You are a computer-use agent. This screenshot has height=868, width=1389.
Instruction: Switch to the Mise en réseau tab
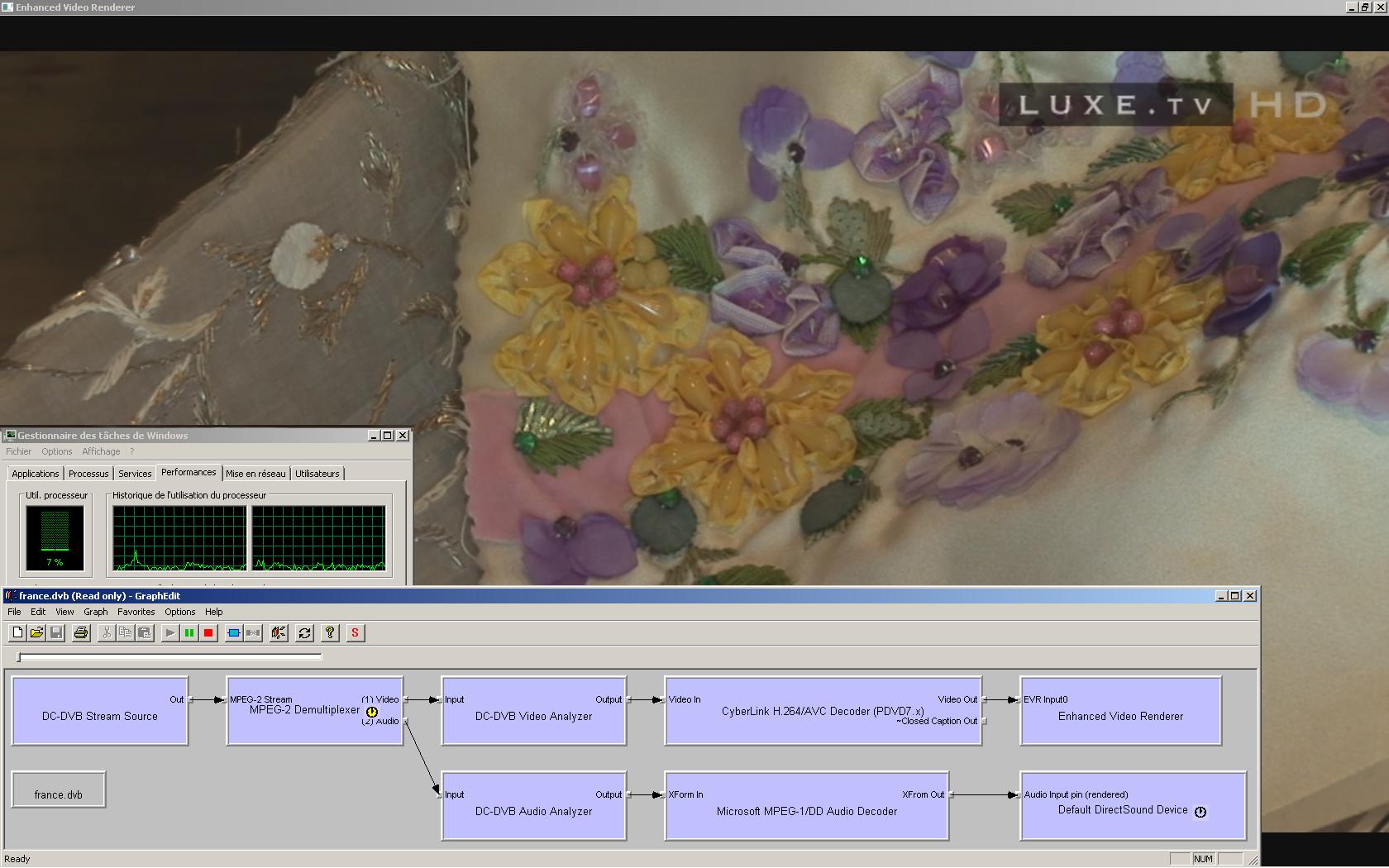click(x=255, y=474)
